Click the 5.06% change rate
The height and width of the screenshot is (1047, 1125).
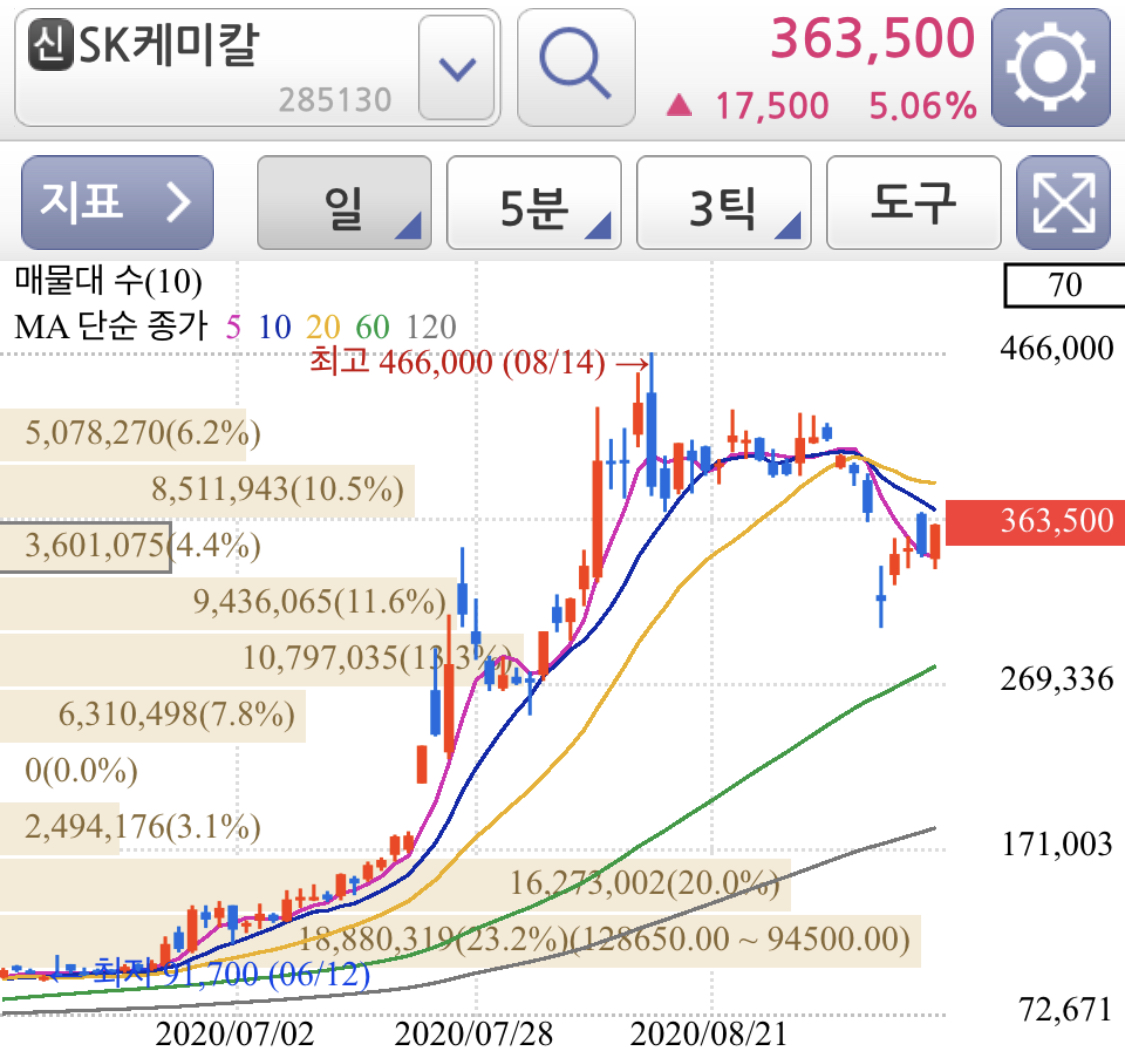(x=923, y=106)
